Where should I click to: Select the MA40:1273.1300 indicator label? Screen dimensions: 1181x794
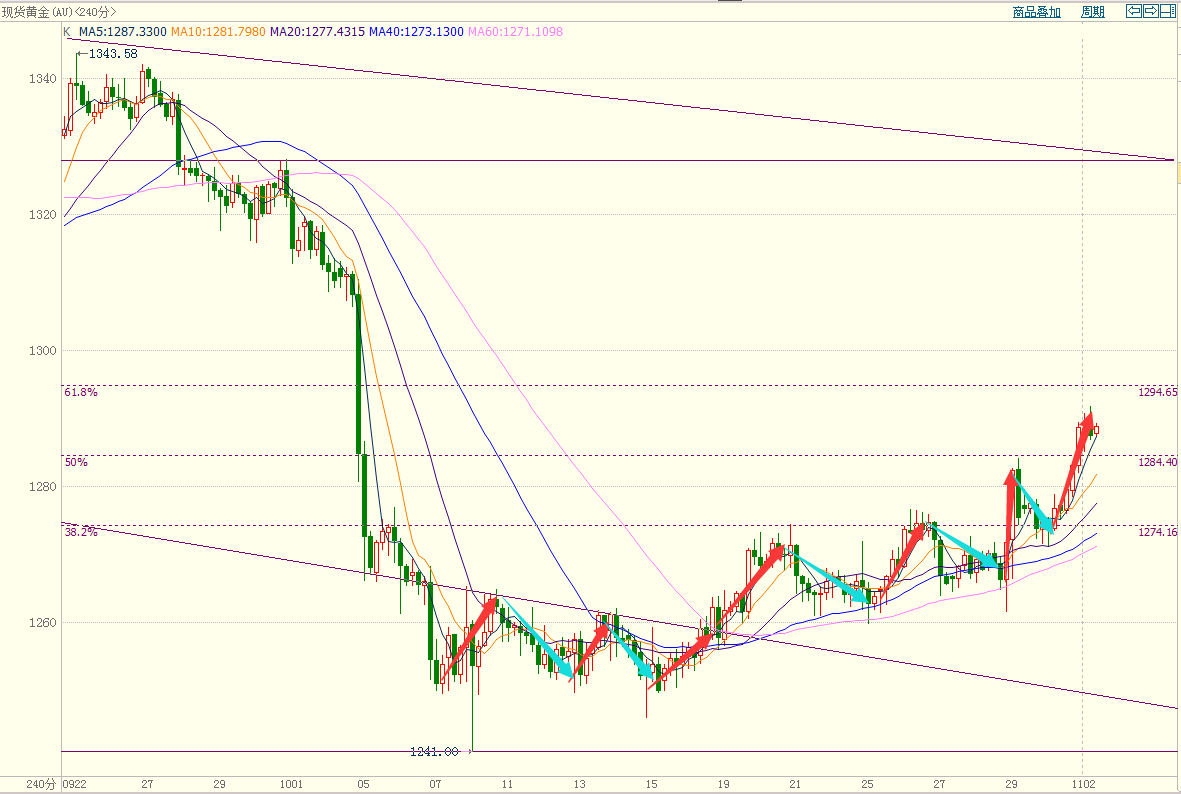[417, 32]
